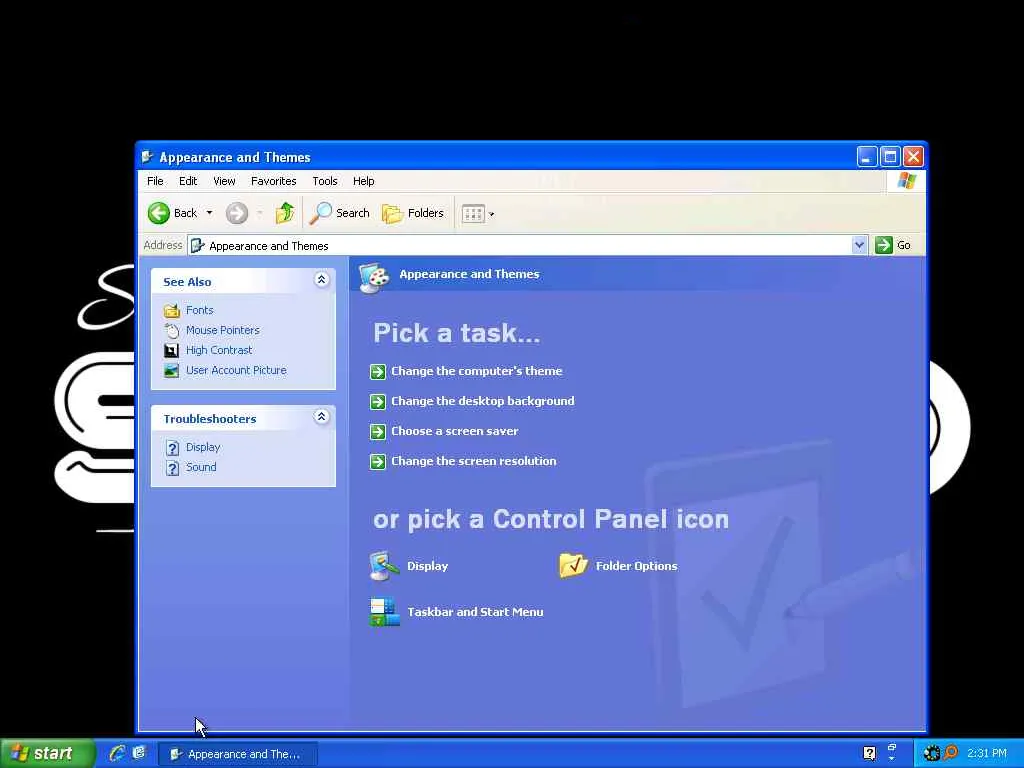Screen dimensions: 1024x768
Task: Select Appearance and Themes taskbar button
Action: point(238,754)
